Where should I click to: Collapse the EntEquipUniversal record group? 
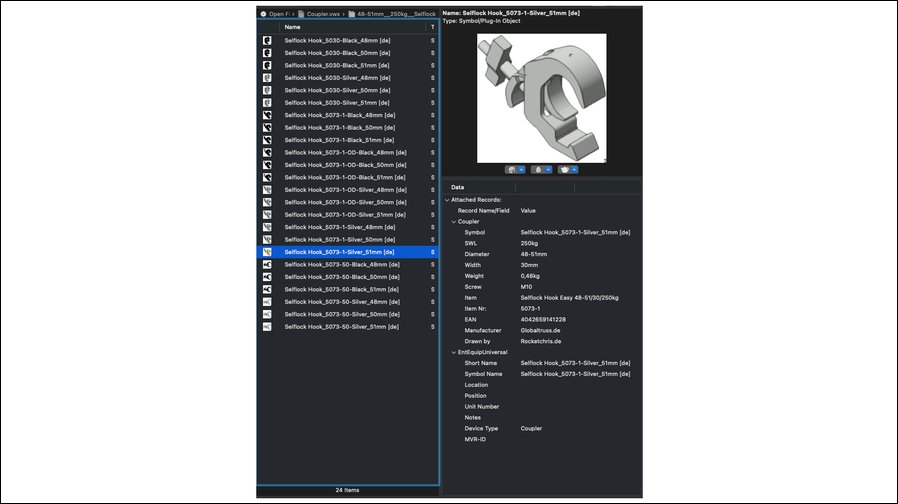[x=454, y=352]
